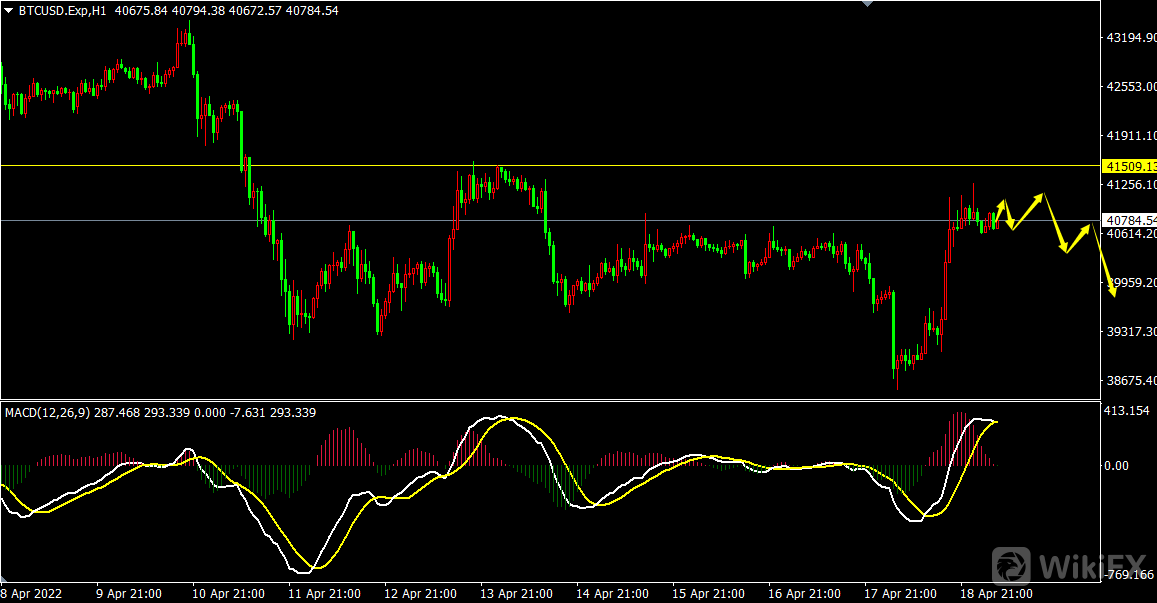Click the 8 Apr 2022 date label
This screenshot has height=603, width=1157.
tap(32, 593)
